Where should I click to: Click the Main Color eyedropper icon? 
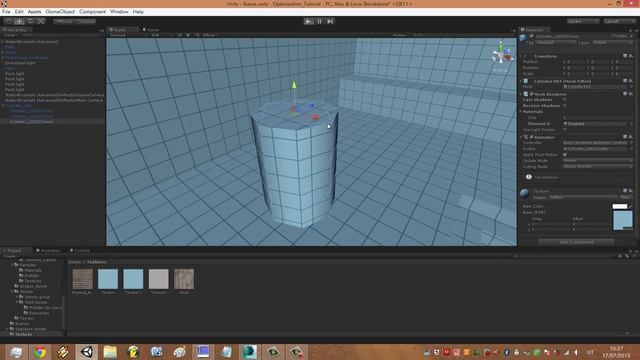pyautogui.click(x=631, y=207)
